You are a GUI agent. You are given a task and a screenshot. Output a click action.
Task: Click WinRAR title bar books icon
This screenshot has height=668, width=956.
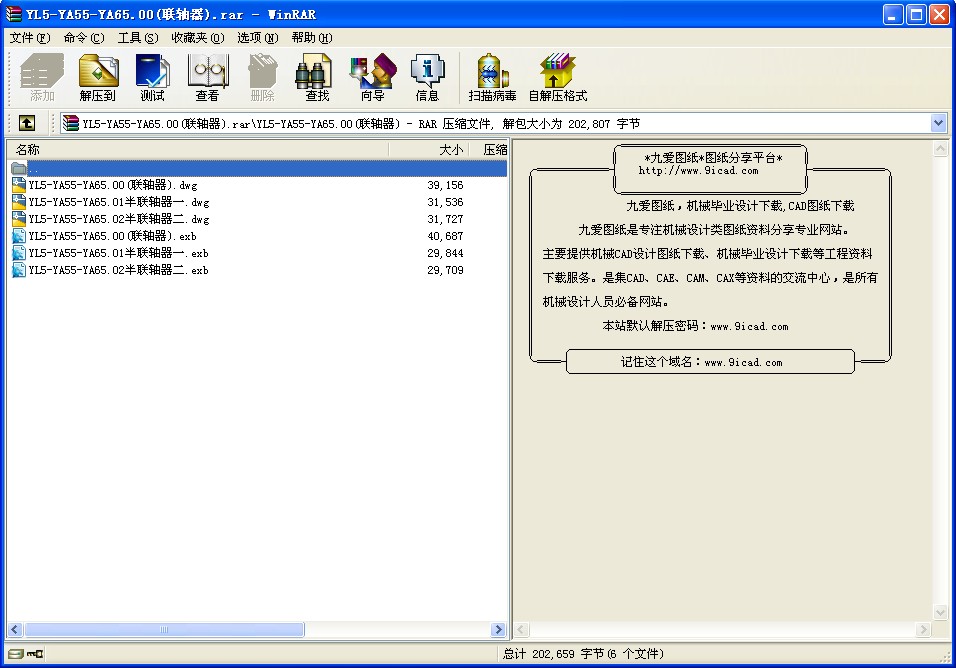click(x=13, y=14)
